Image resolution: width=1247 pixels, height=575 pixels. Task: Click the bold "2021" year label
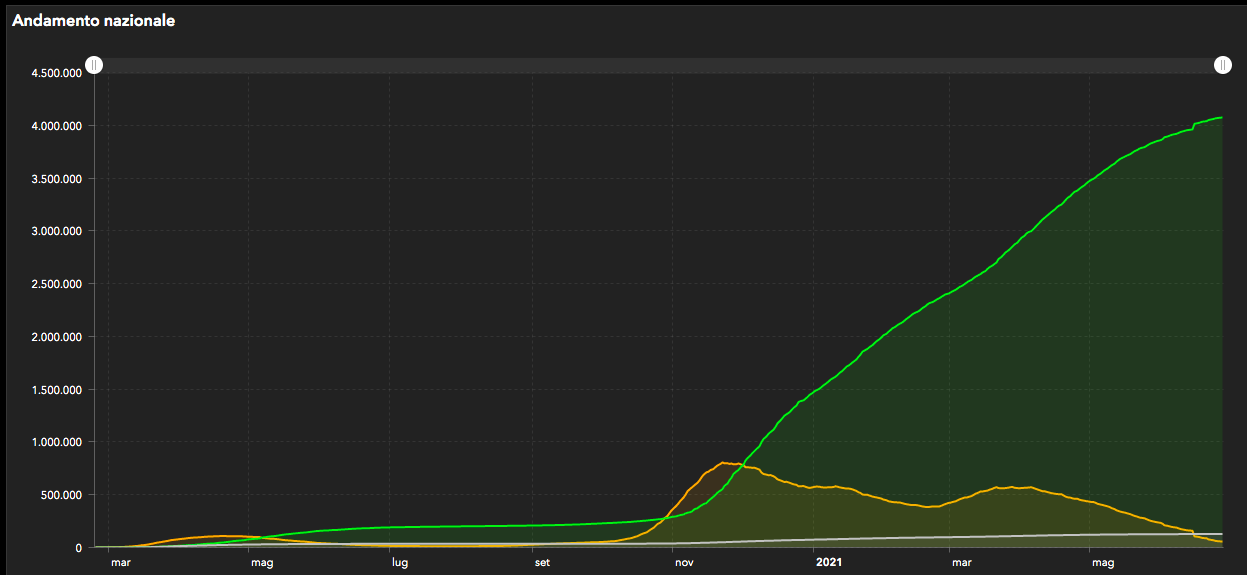click(828, 563)
